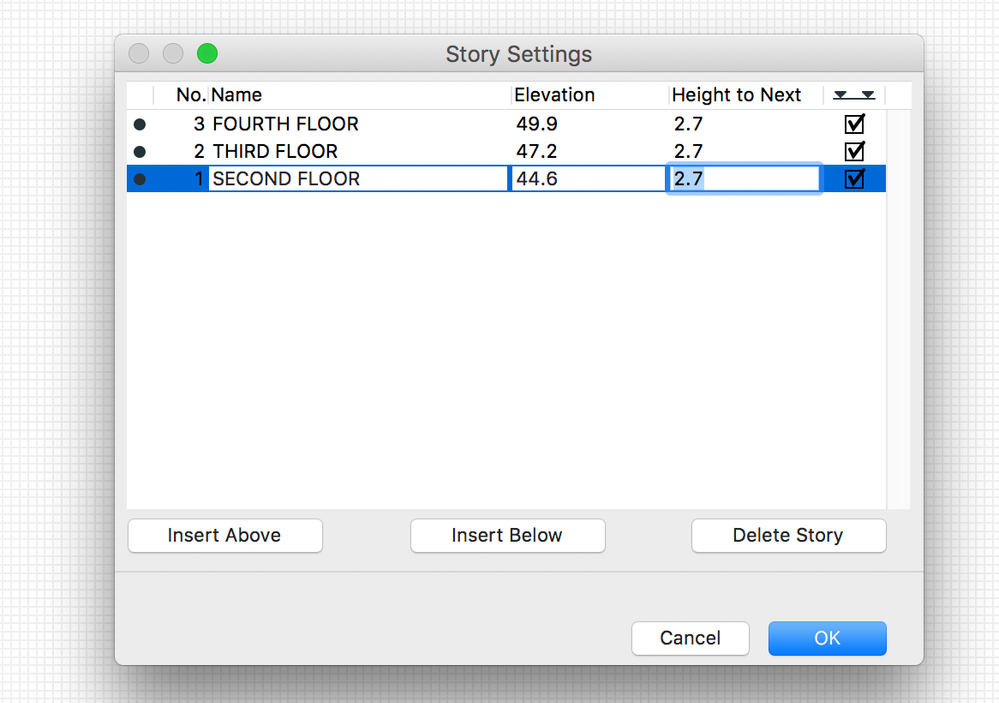Screen dimensions: 999x703
Task: Click the Elevation column header
Action: point(554,95)
